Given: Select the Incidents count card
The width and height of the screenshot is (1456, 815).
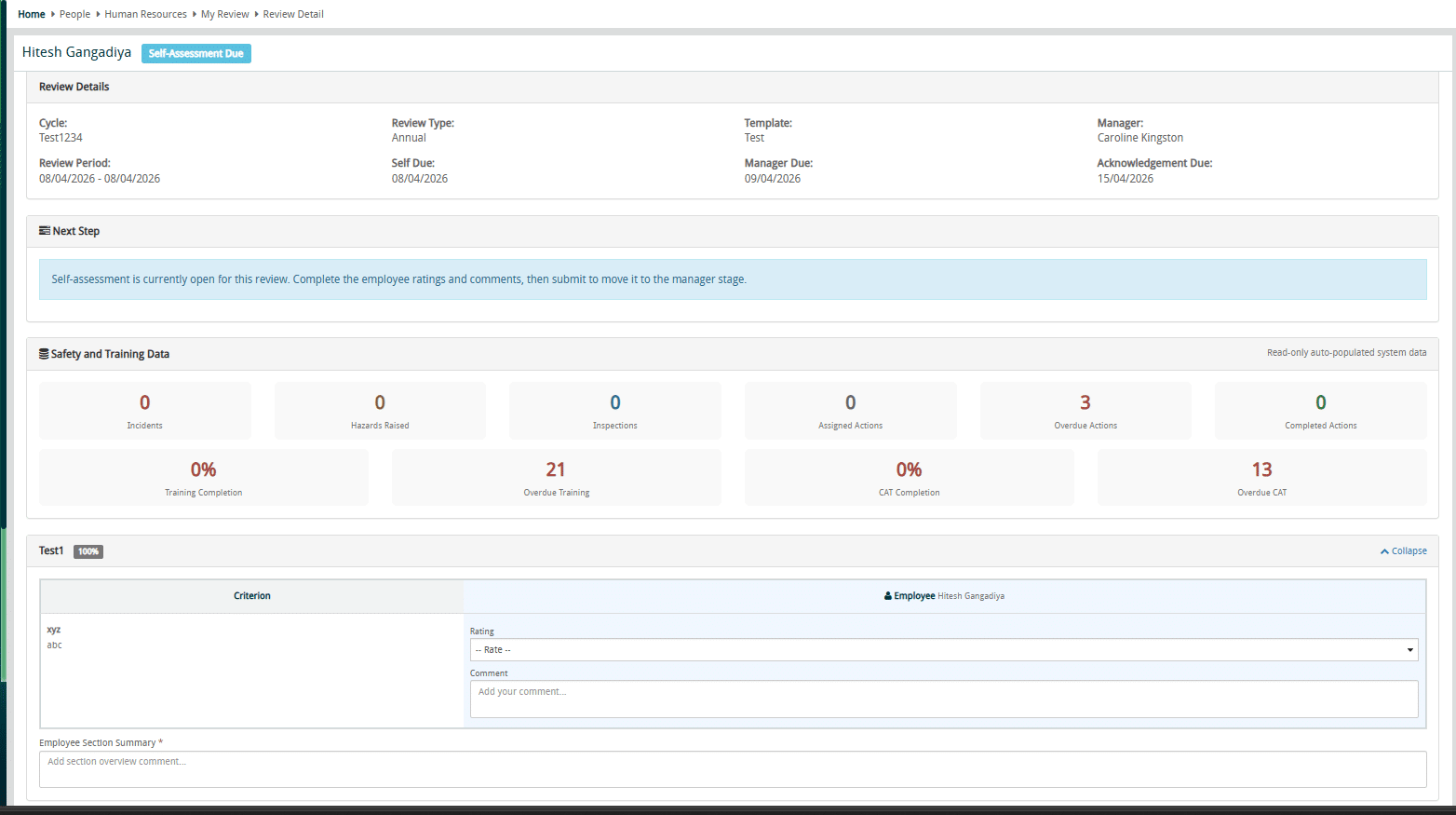Looking at the screenshot, I should pyautogui.click(x=145, y=411).
